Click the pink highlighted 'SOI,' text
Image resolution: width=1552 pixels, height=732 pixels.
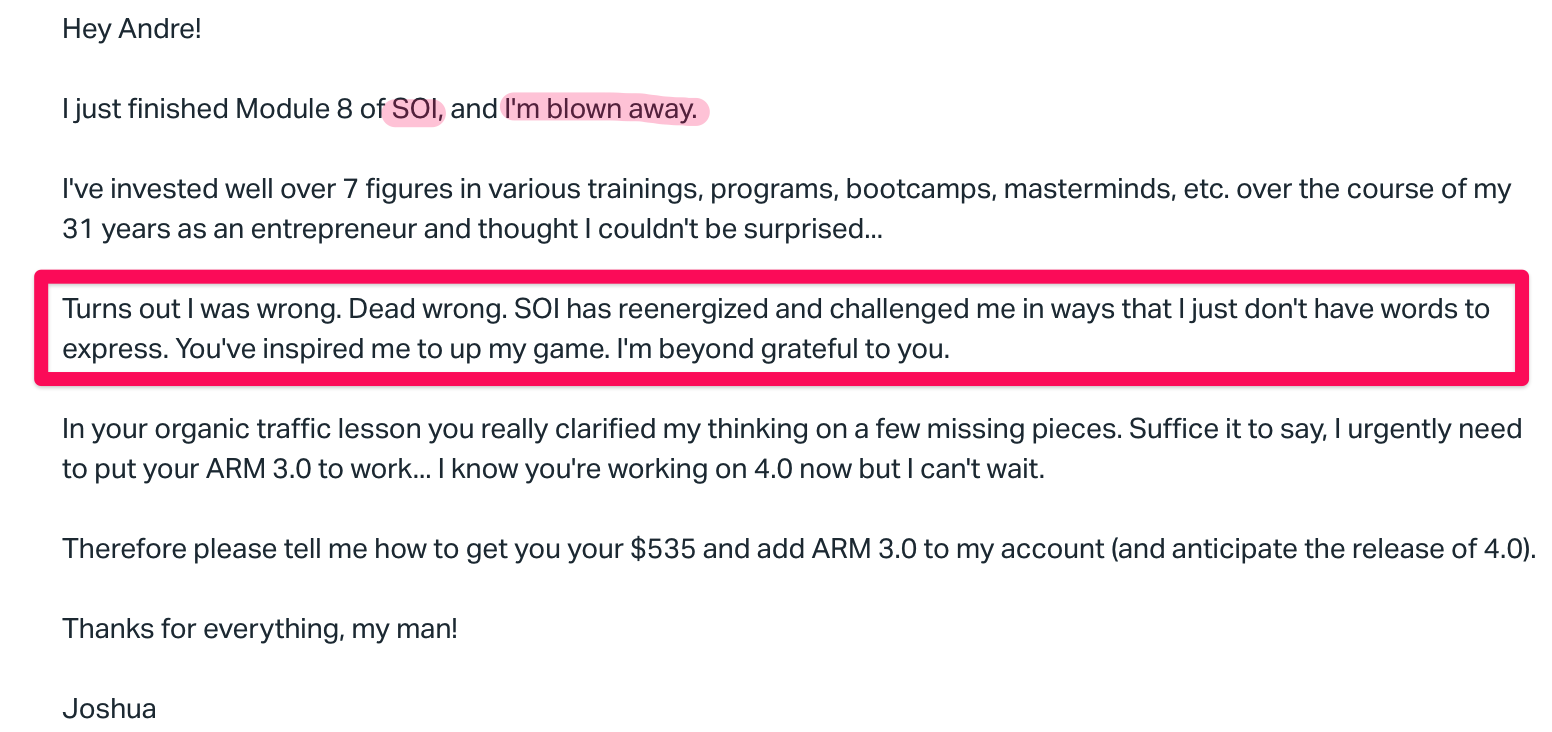tap(418, 108)
